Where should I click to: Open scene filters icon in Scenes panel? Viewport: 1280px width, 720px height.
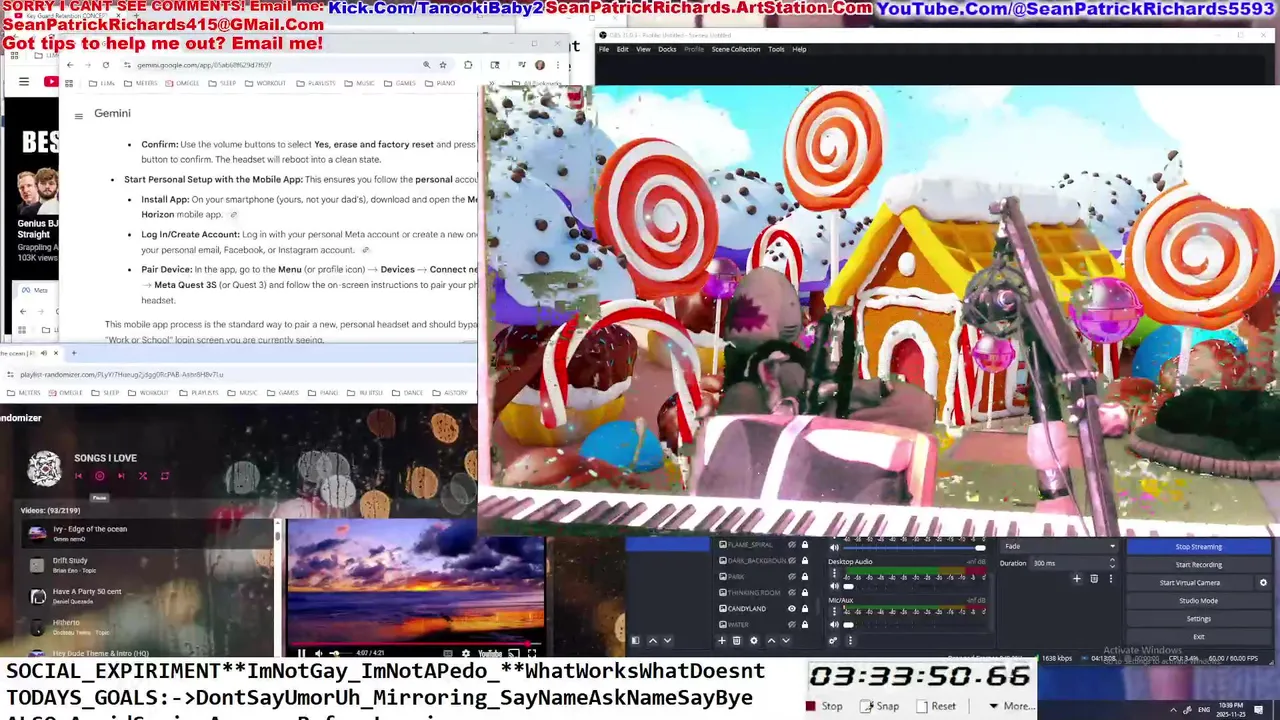(635, 641)
